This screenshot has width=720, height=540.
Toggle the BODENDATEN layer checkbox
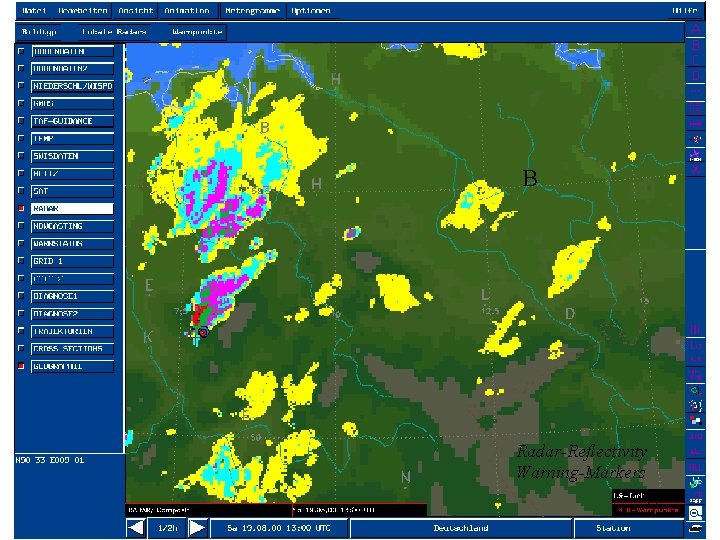coord(21,51)
